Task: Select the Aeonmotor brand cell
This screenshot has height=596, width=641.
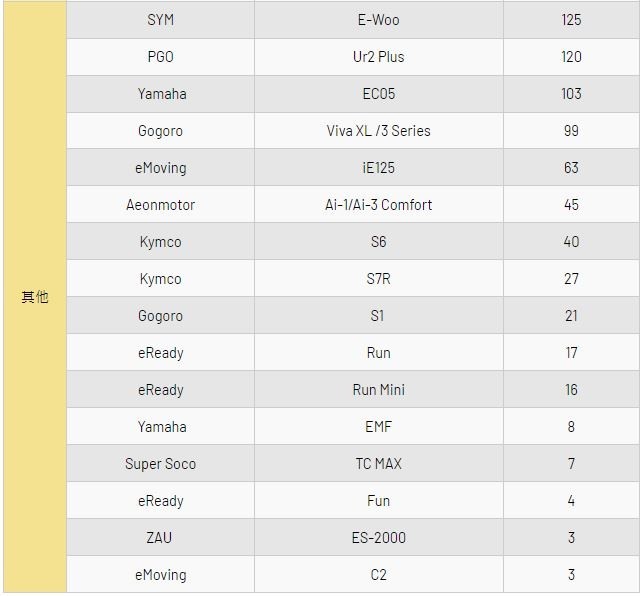Action: tap(160, 205)
